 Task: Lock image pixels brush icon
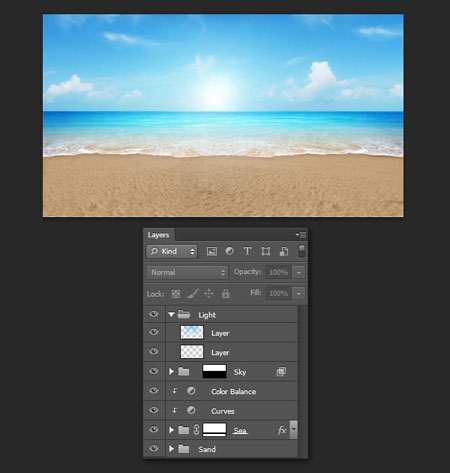pyautogui.click(x=193, y=294)
